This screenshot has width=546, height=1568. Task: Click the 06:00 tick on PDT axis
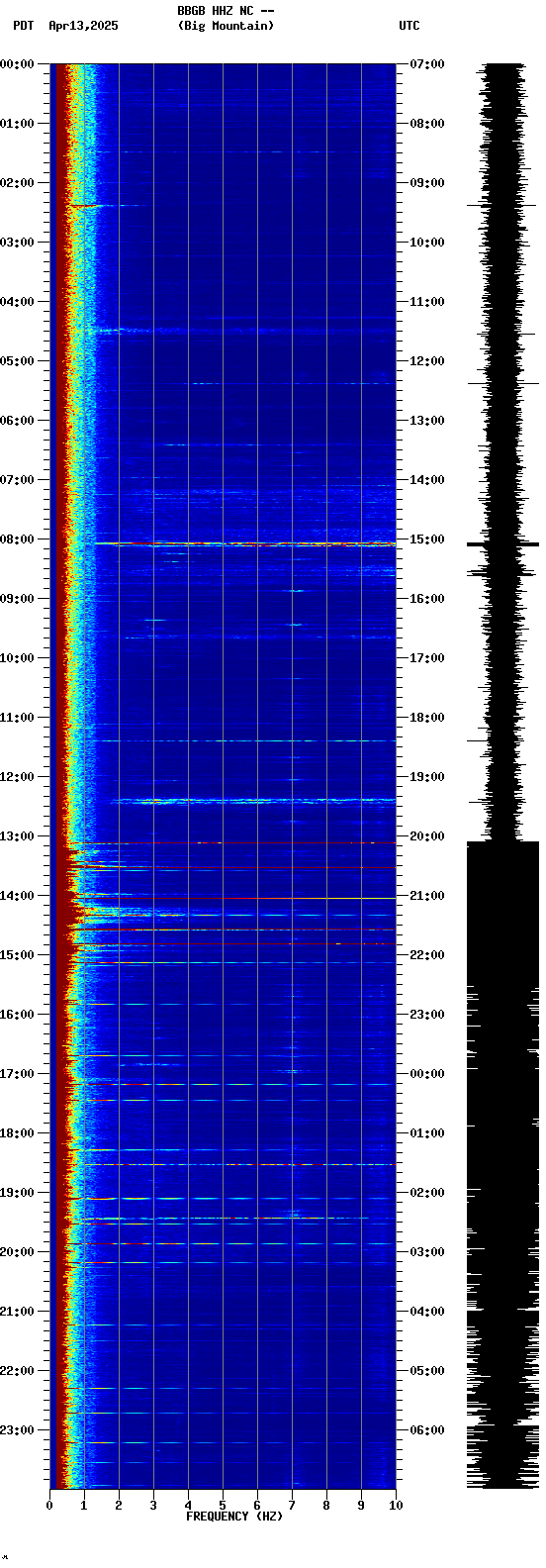coord(17,421)
